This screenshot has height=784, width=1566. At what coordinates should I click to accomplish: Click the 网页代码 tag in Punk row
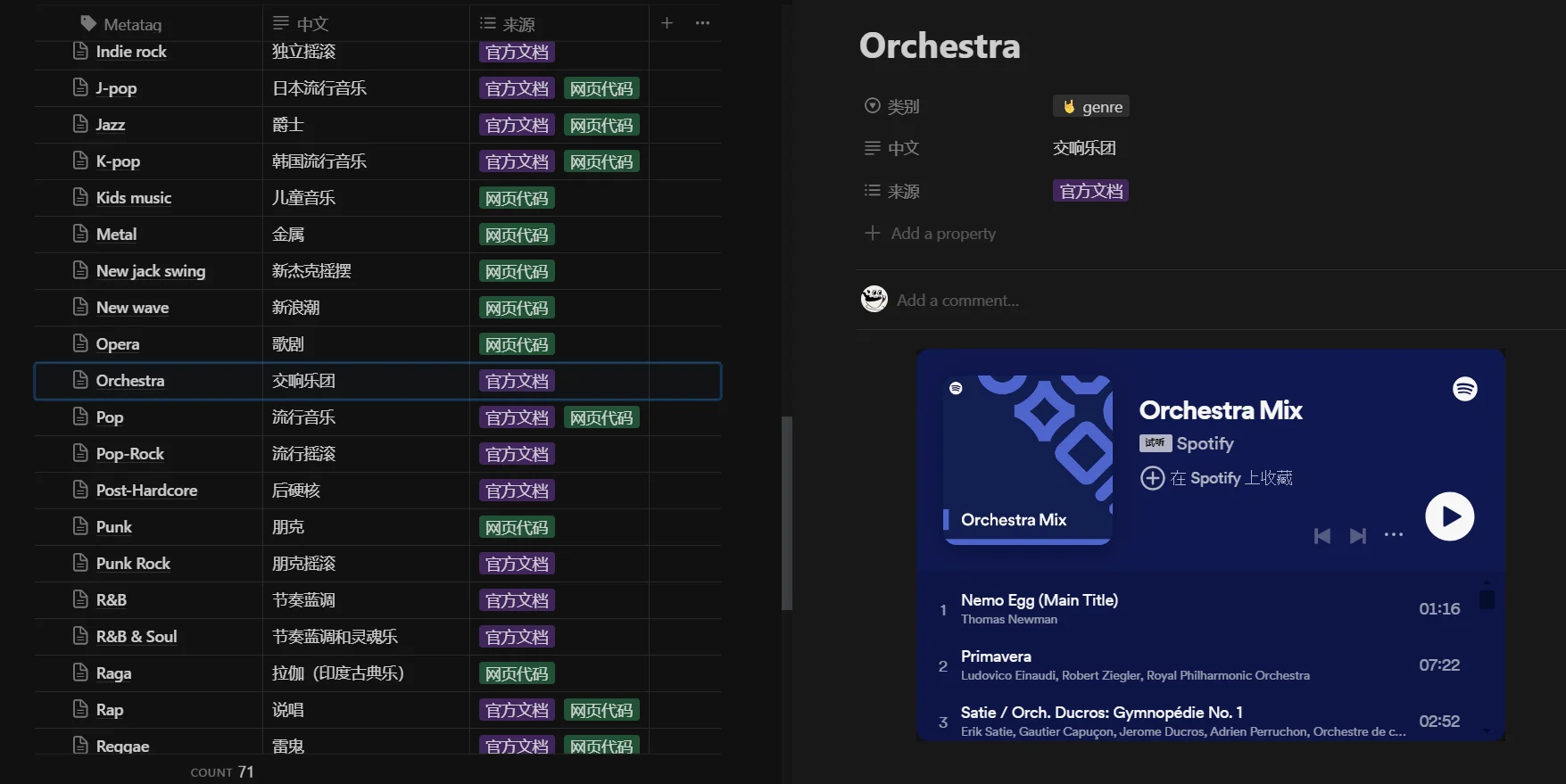coord(518,527)
